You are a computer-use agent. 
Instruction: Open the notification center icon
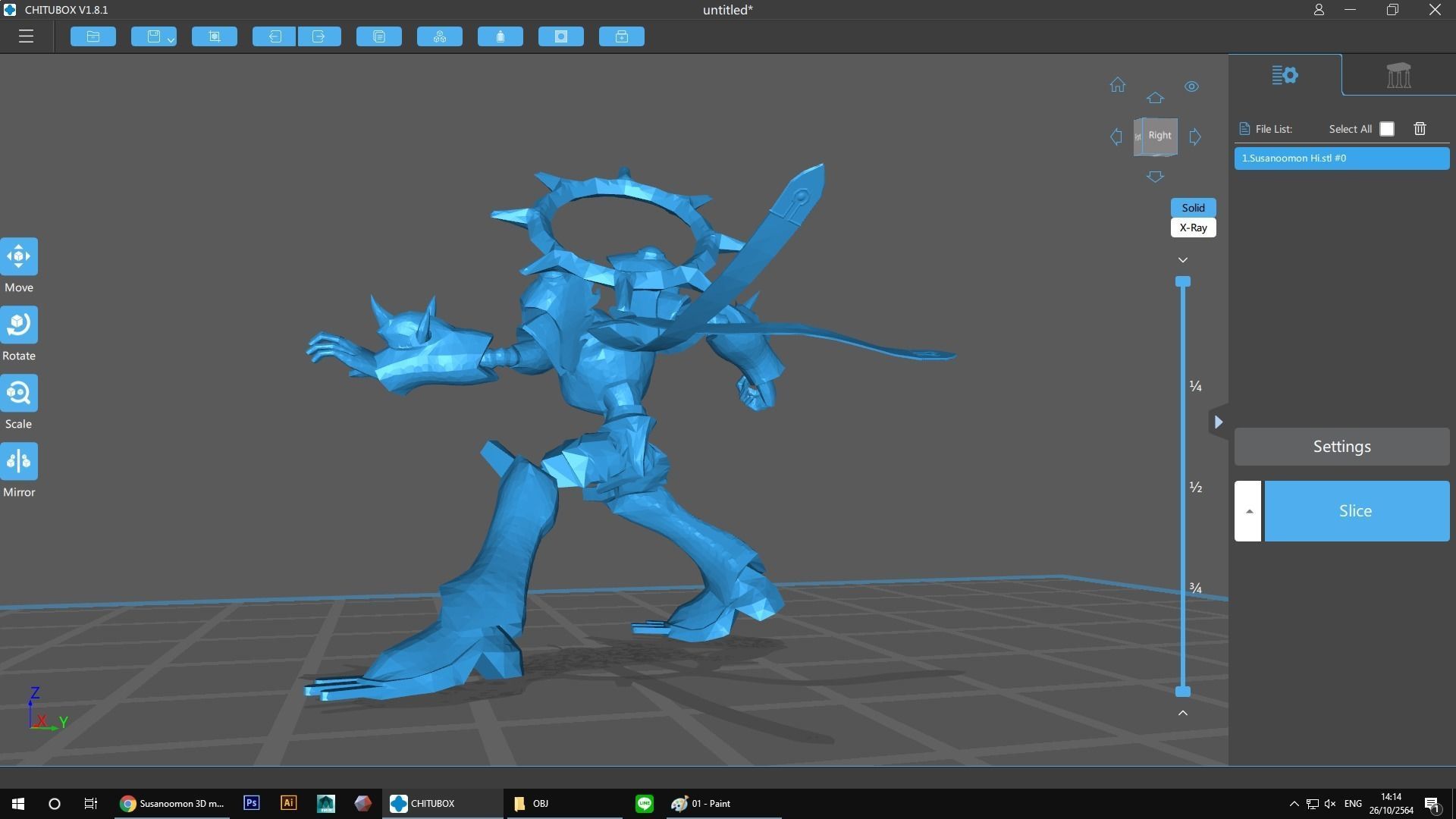1432,804
